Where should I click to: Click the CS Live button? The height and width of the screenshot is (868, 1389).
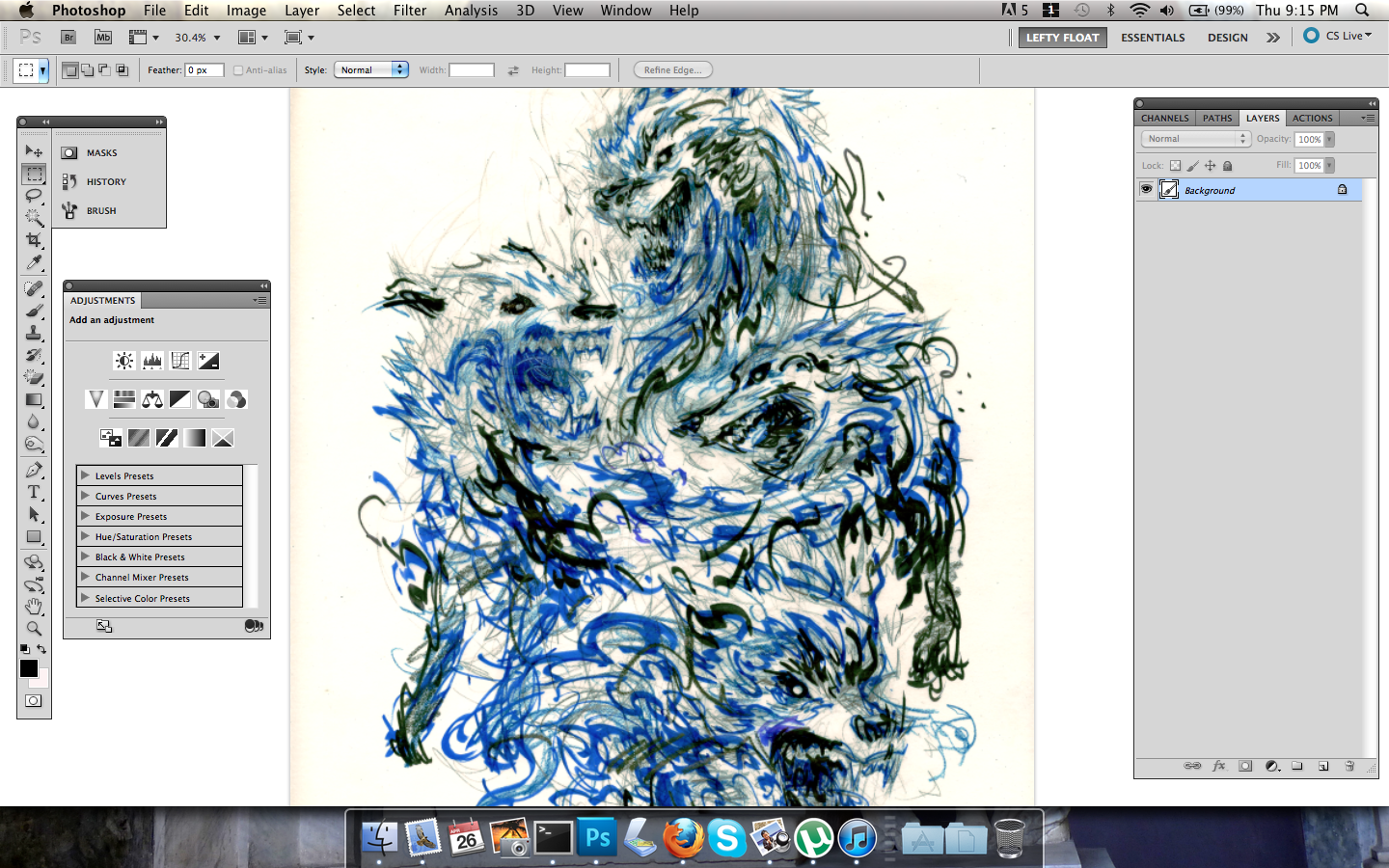pos(1338,36)
